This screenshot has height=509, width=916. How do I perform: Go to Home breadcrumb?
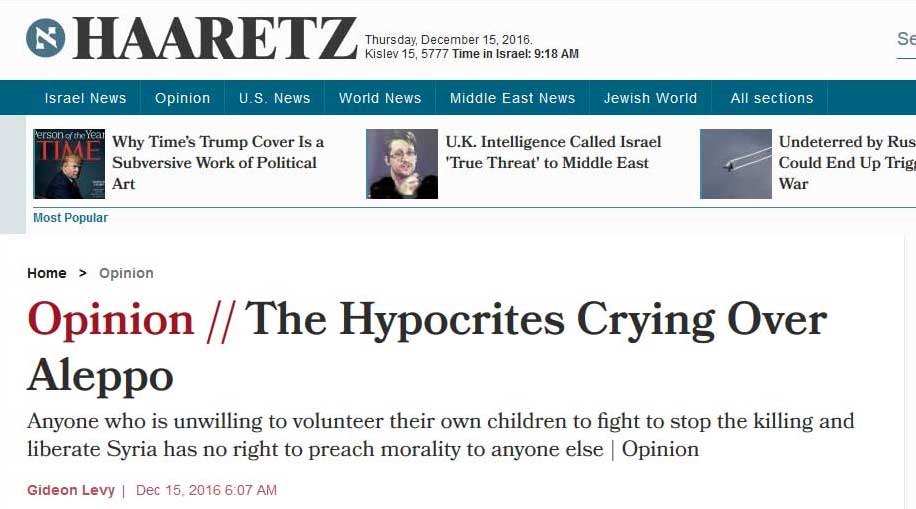(47, 273)
